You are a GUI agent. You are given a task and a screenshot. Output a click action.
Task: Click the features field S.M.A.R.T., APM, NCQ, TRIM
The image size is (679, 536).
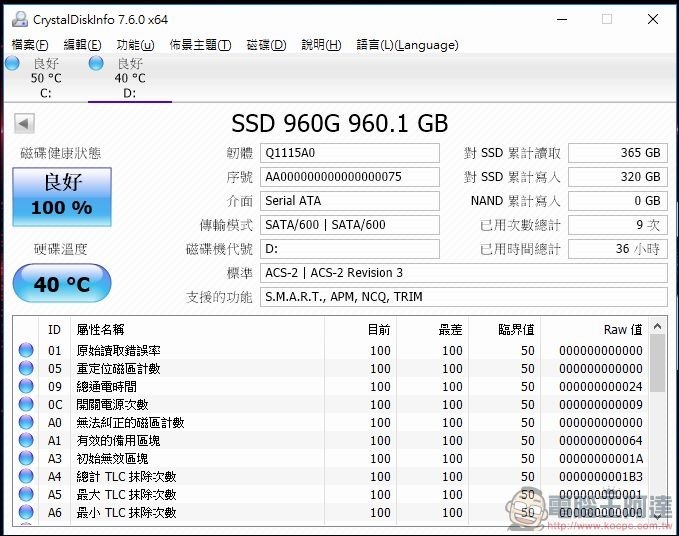(x=464, y=297)
